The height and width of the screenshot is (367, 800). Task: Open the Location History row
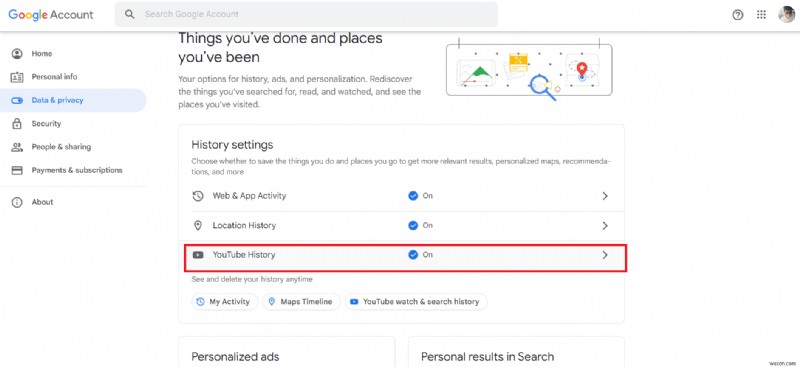click(402, 226)
